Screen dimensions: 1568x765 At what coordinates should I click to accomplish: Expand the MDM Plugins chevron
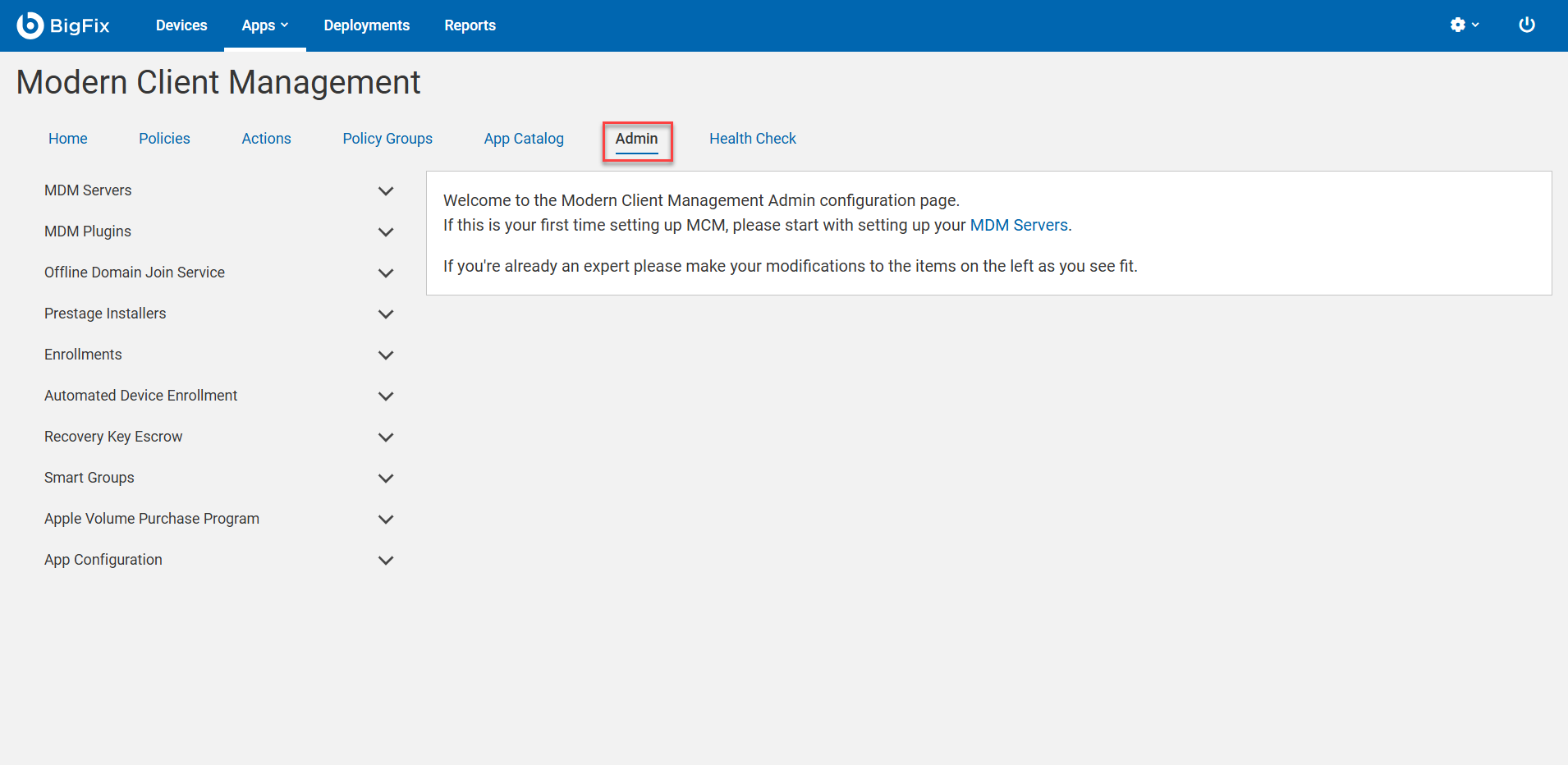click(386, 232)
